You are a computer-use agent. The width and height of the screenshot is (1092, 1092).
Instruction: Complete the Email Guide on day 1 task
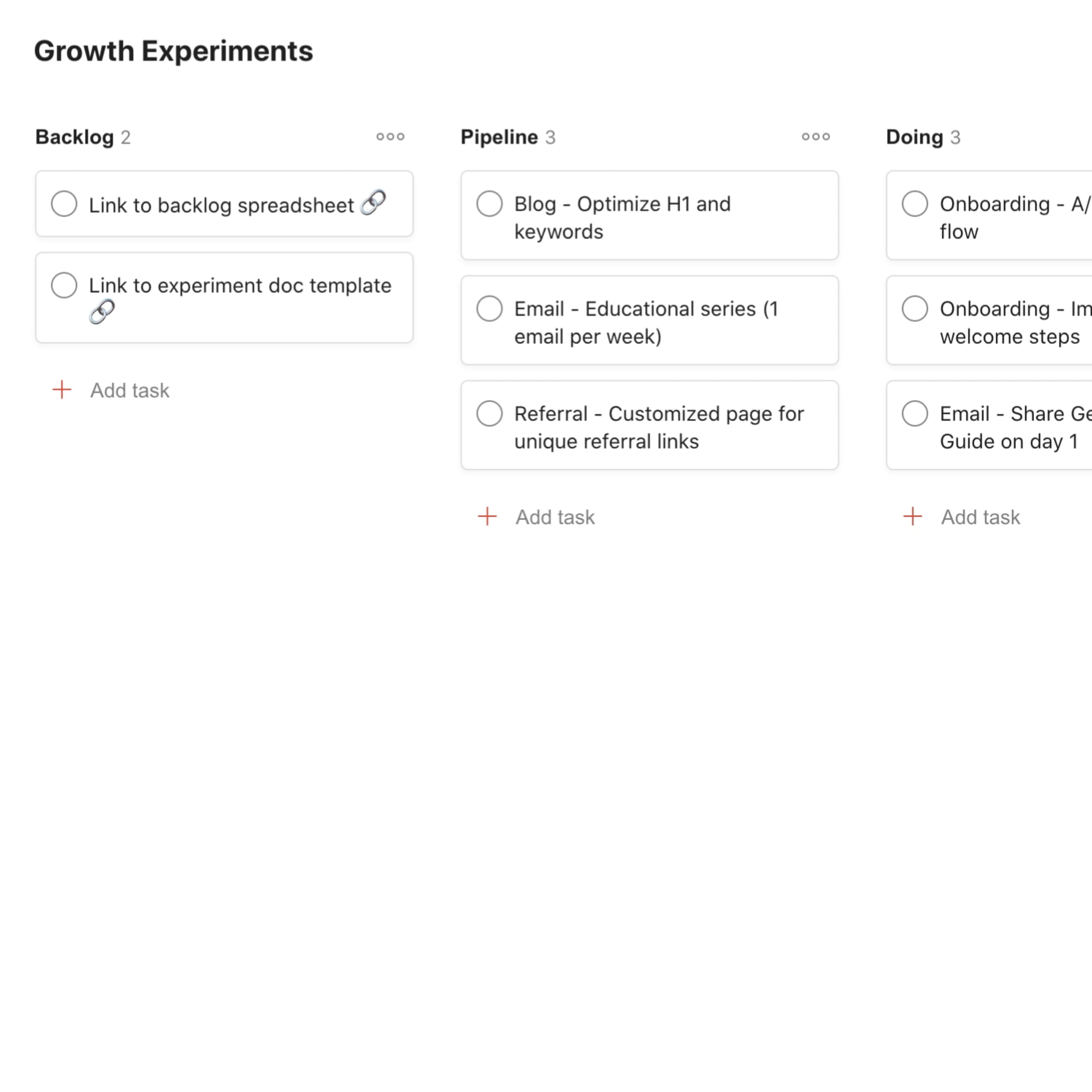coord(915,414)
